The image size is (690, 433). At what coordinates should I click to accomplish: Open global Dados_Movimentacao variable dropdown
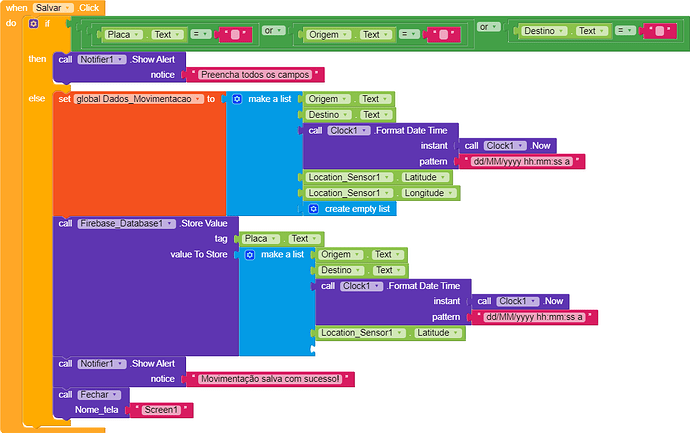[139, 99]
